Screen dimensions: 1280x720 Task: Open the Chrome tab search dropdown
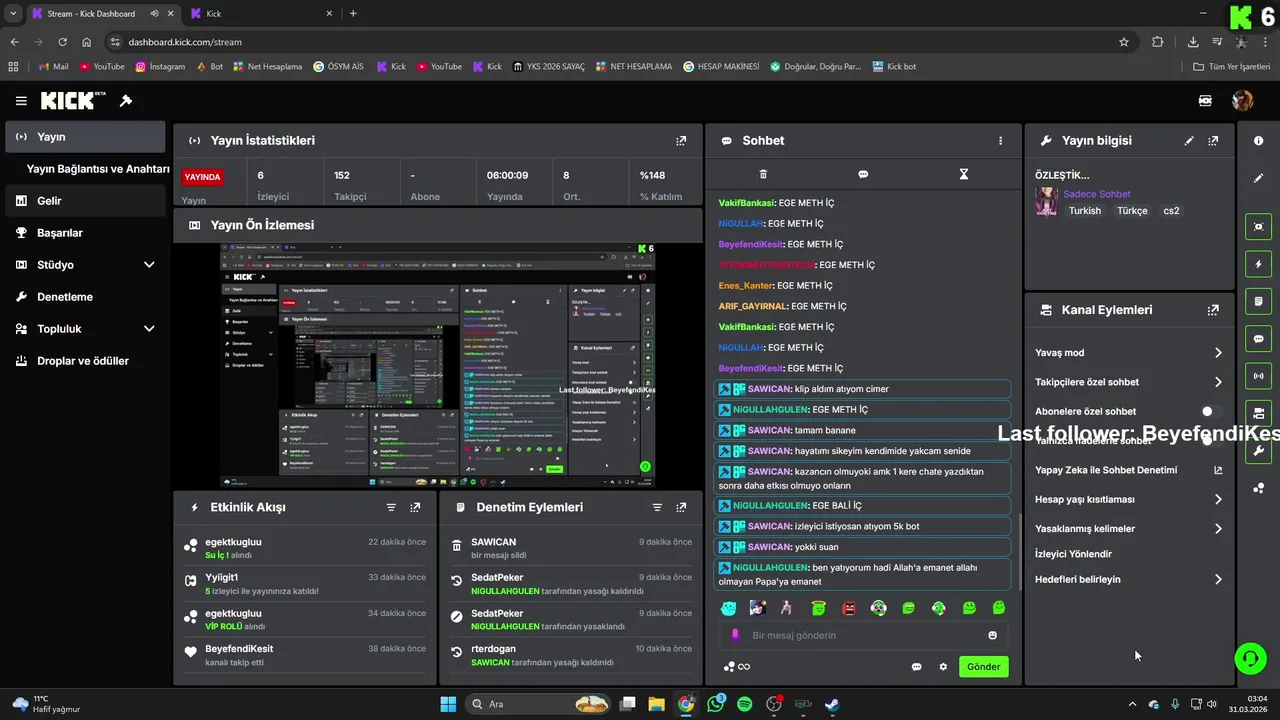(13, 14)
